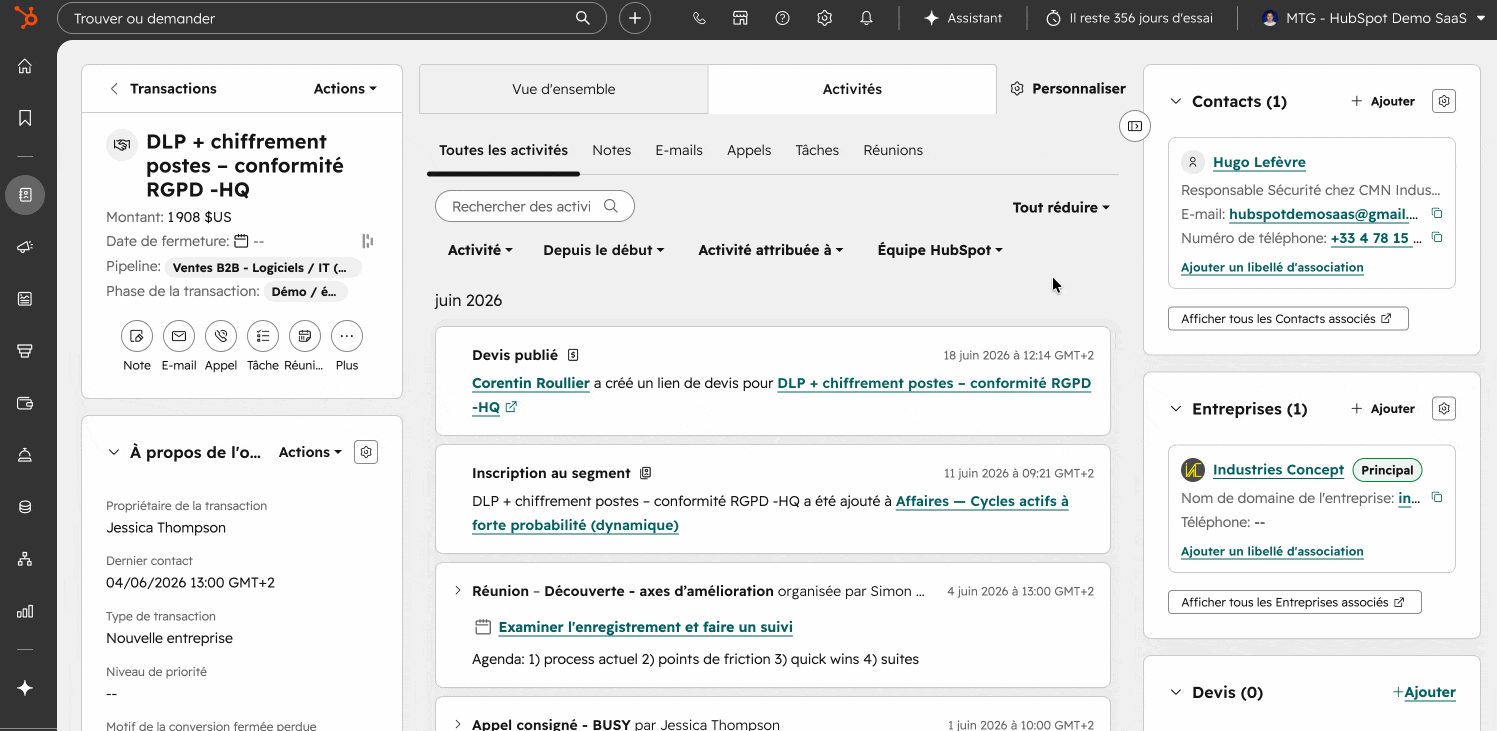Open Entreprises card settings gear
This screenshot has width=1497, height=731.
[x=1444, y=409]
